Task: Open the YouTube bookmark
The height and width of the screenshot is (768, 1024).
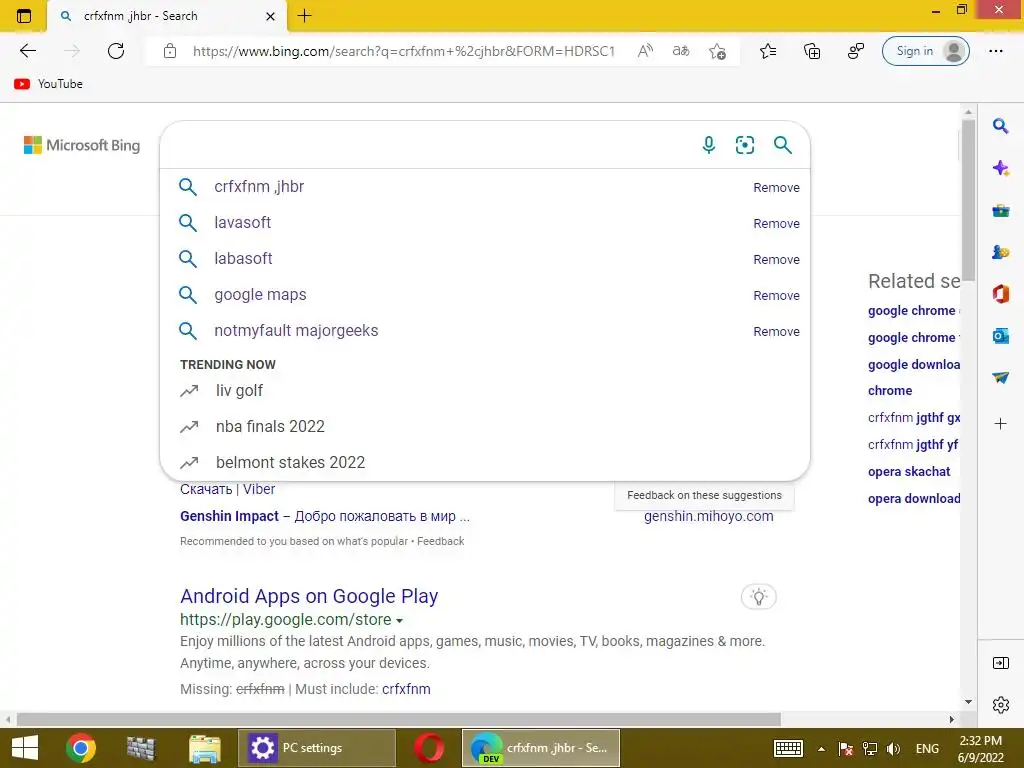Action: [48, 84]
